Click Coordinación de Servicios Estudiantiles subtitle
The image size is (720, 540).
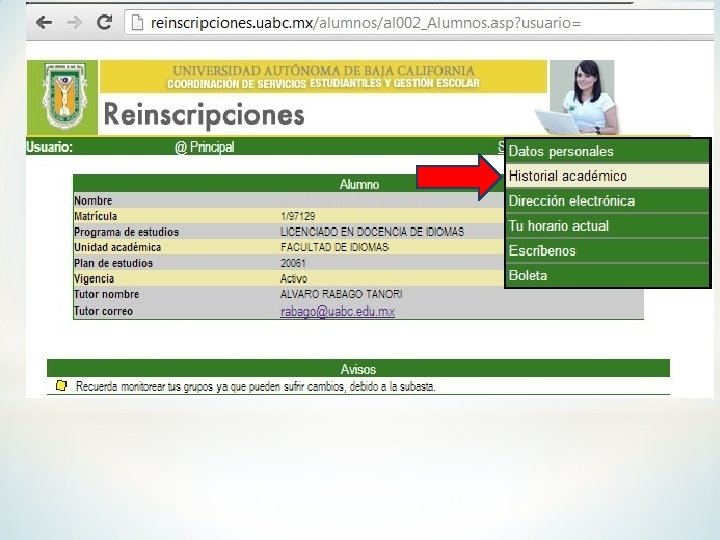[323, 84]
